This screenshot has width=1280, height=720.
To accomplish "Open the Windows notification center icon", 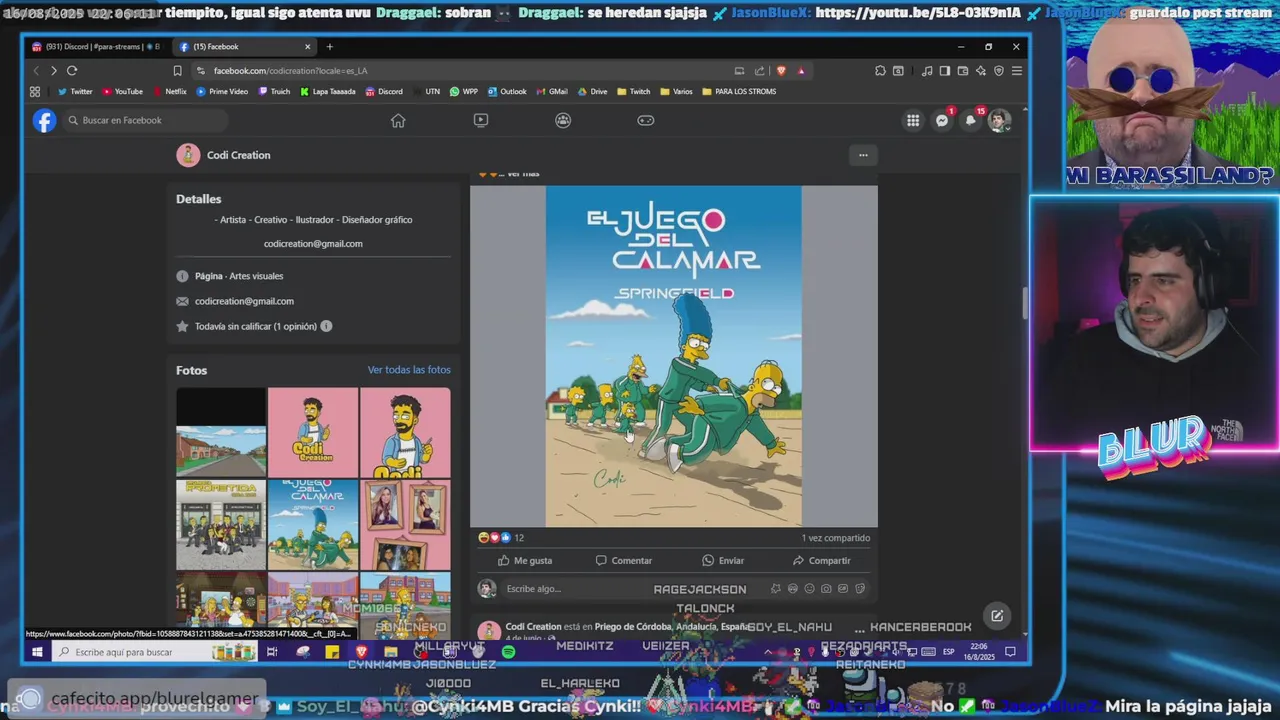I will (x=1010, y=652).
